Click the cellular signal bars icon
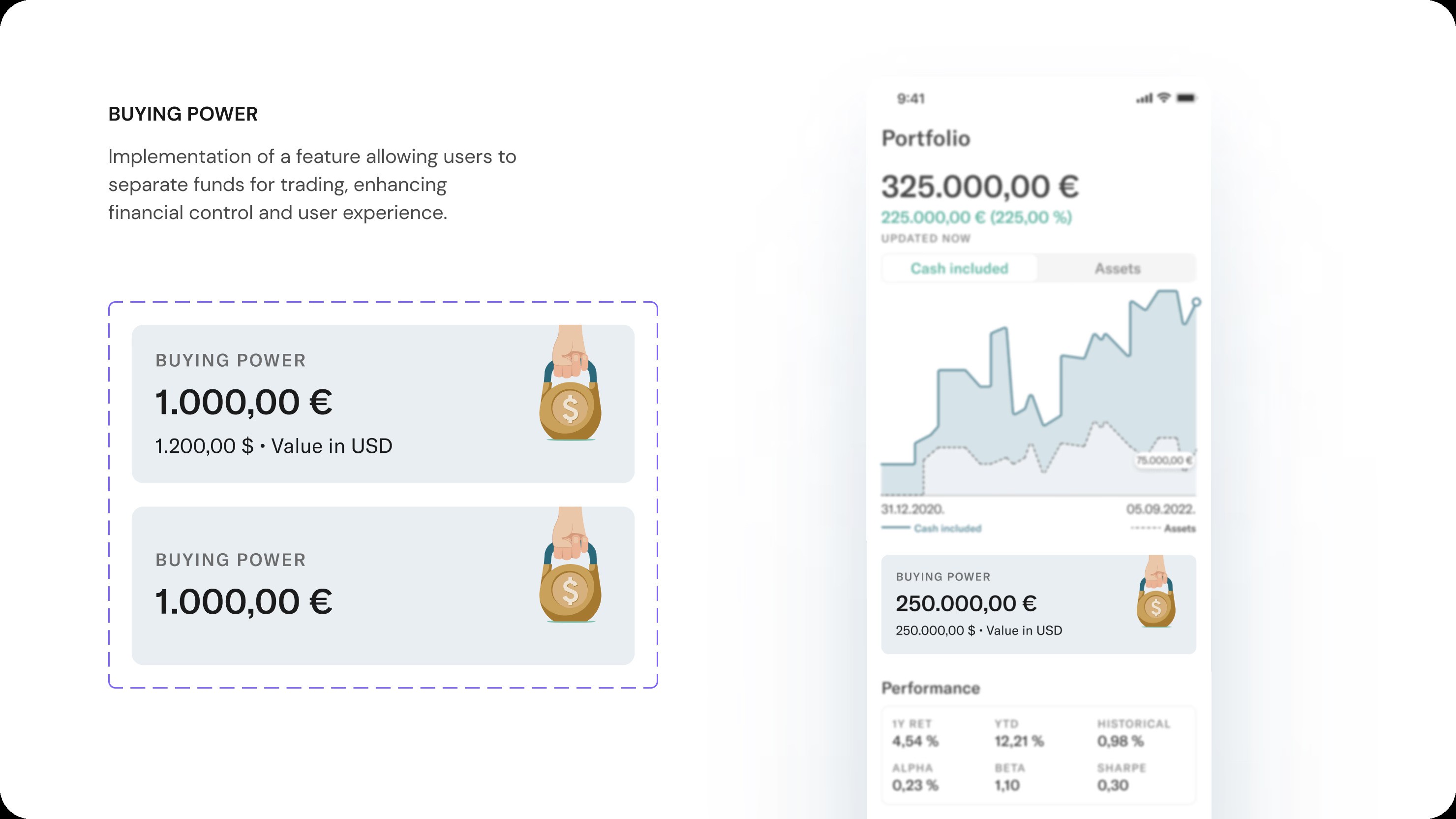 tap(1144, 99)
